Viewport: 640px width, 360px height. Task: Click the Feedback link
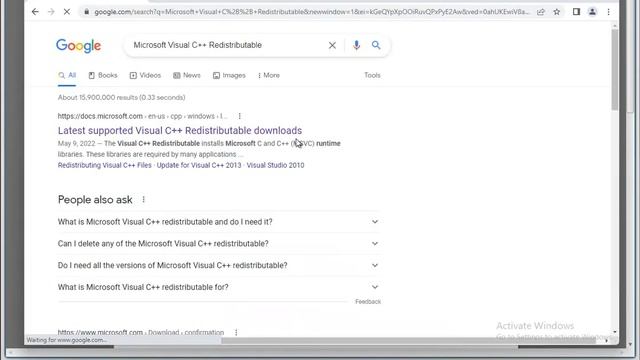coord(368,302)
